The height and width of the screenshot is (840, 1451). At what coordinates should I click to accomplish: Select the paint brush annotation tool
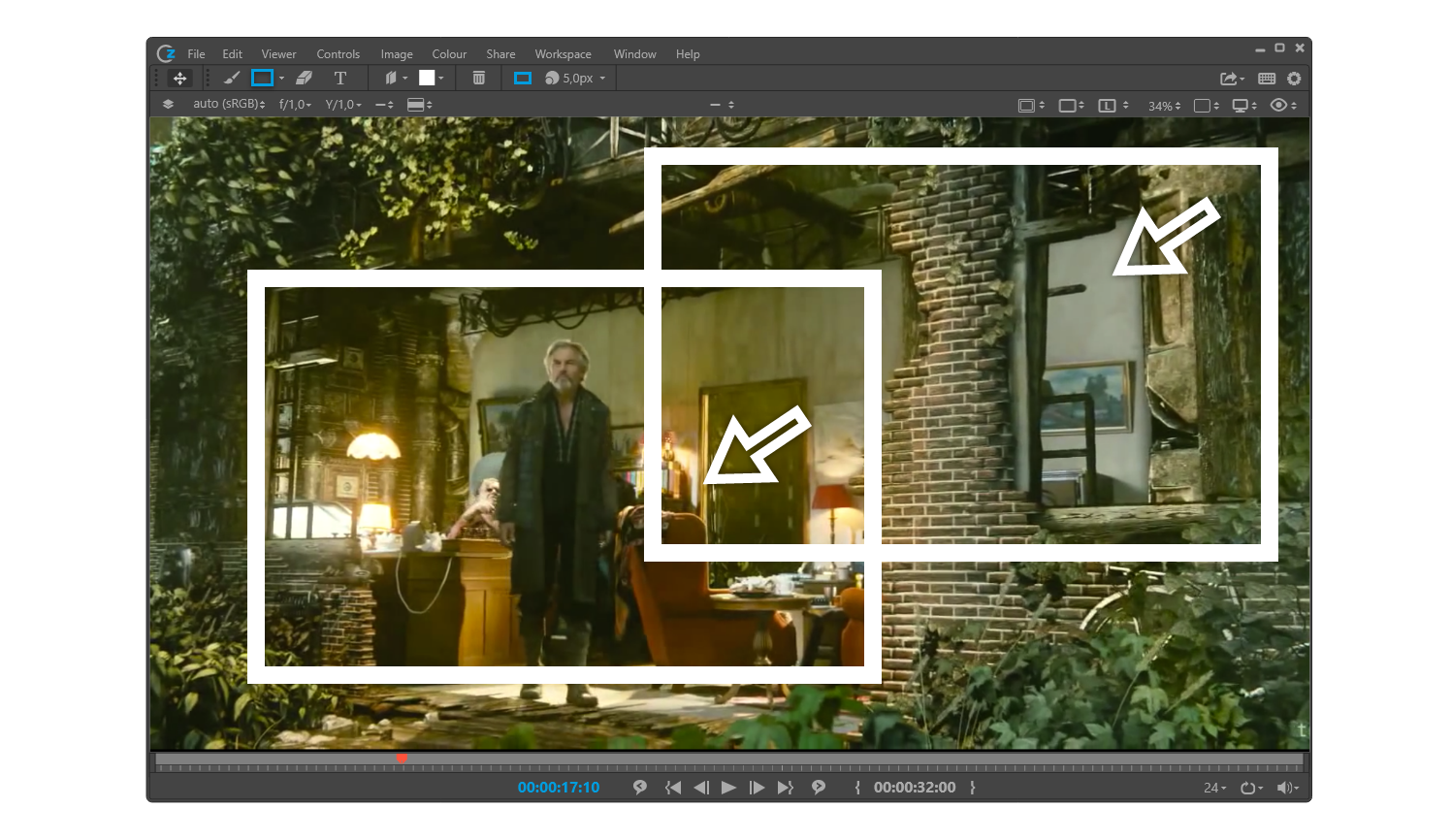[x=231, y=79]
